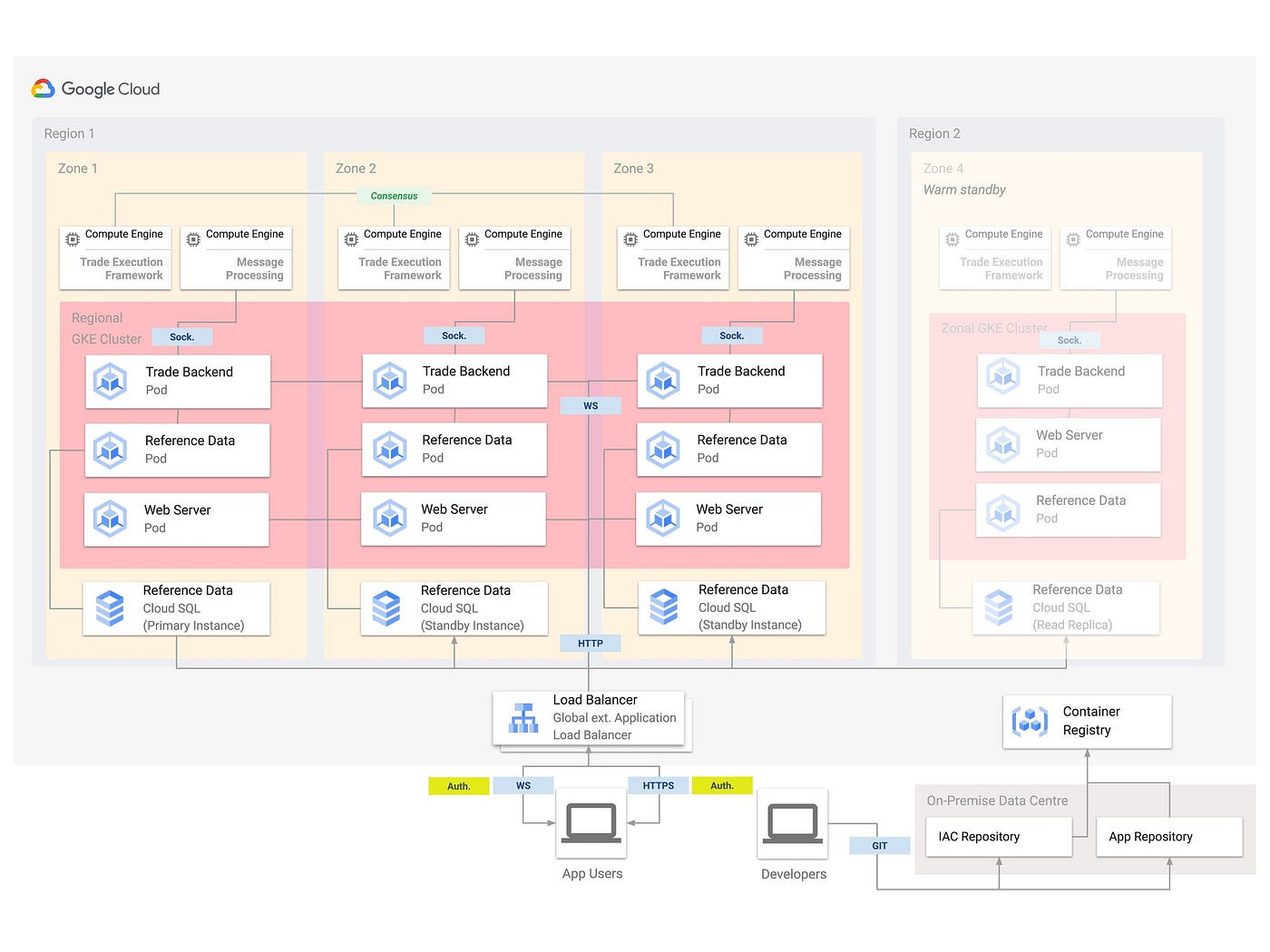Click the Reference Data pod icon in Zone 2
Screen dimensions: 1270x952
(x=390, y=449)
